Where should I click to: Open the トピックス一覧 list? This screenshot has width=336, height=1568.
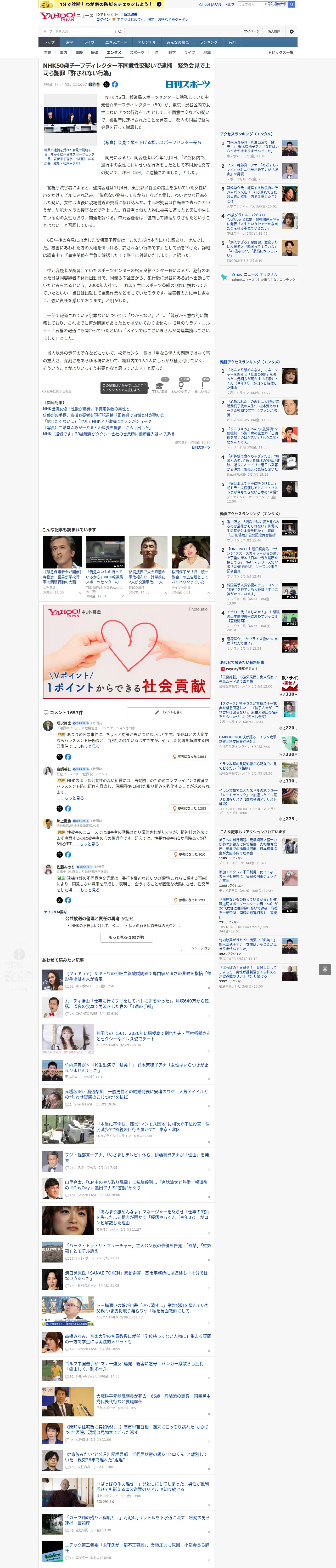pos(281,52)
